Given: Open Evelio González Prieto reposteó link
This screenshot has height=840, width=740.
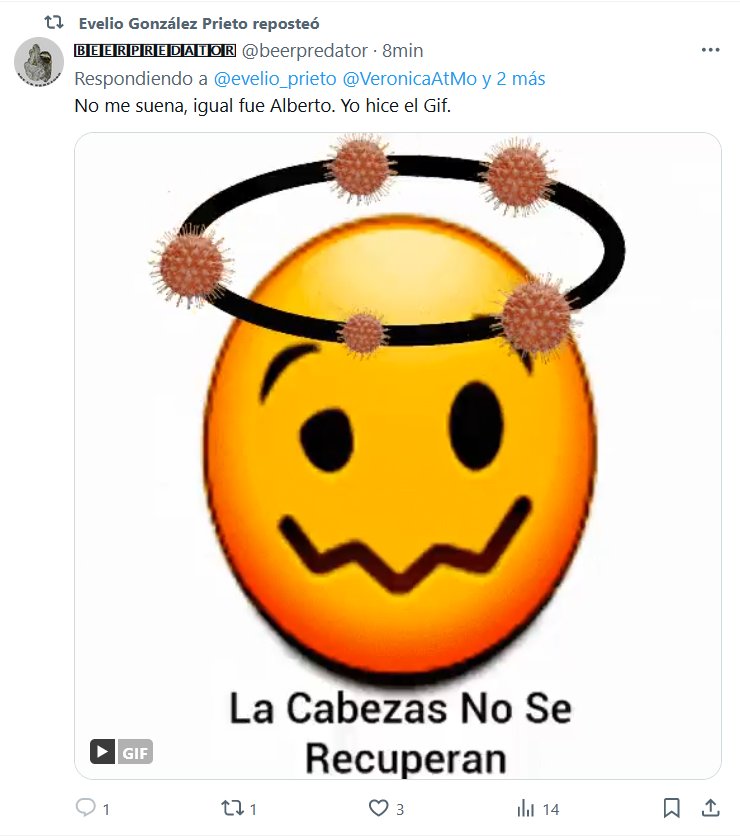Looking at the screenshot, I should tap(199, 24).
